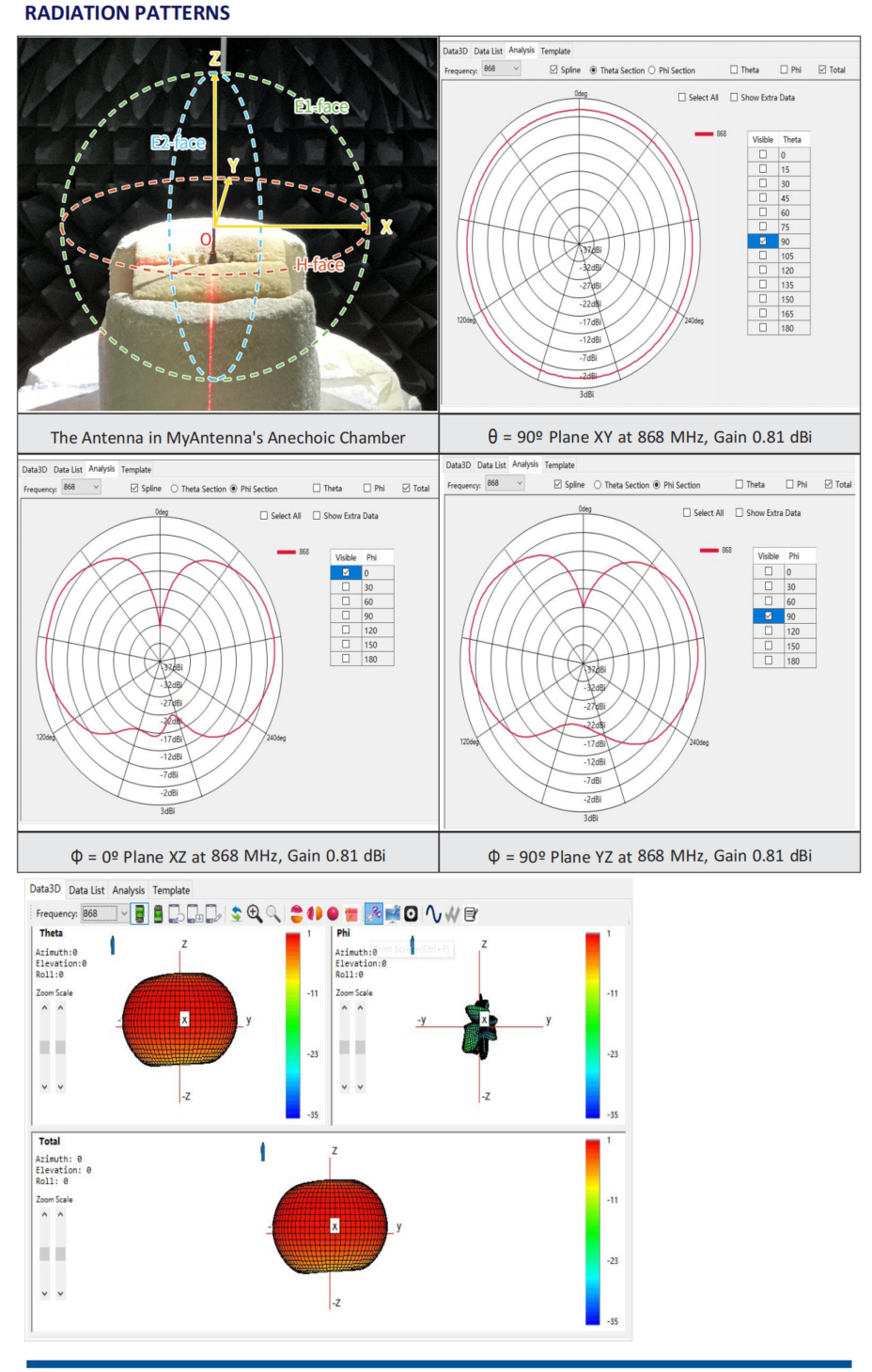The height and width of the screenshot is (1372, 872).
Task: Tick the Theta 45 visibility checkbox
Action: coord(763,198)
